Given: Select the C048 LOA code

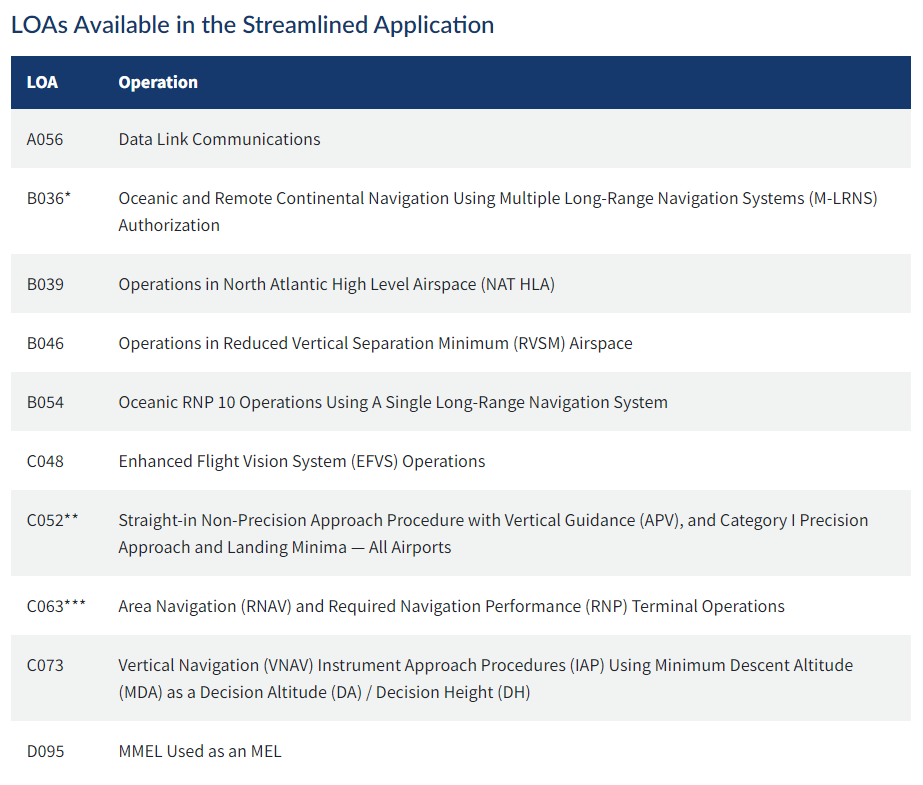Looking at the screenshot, I should (x=44, y=461).
